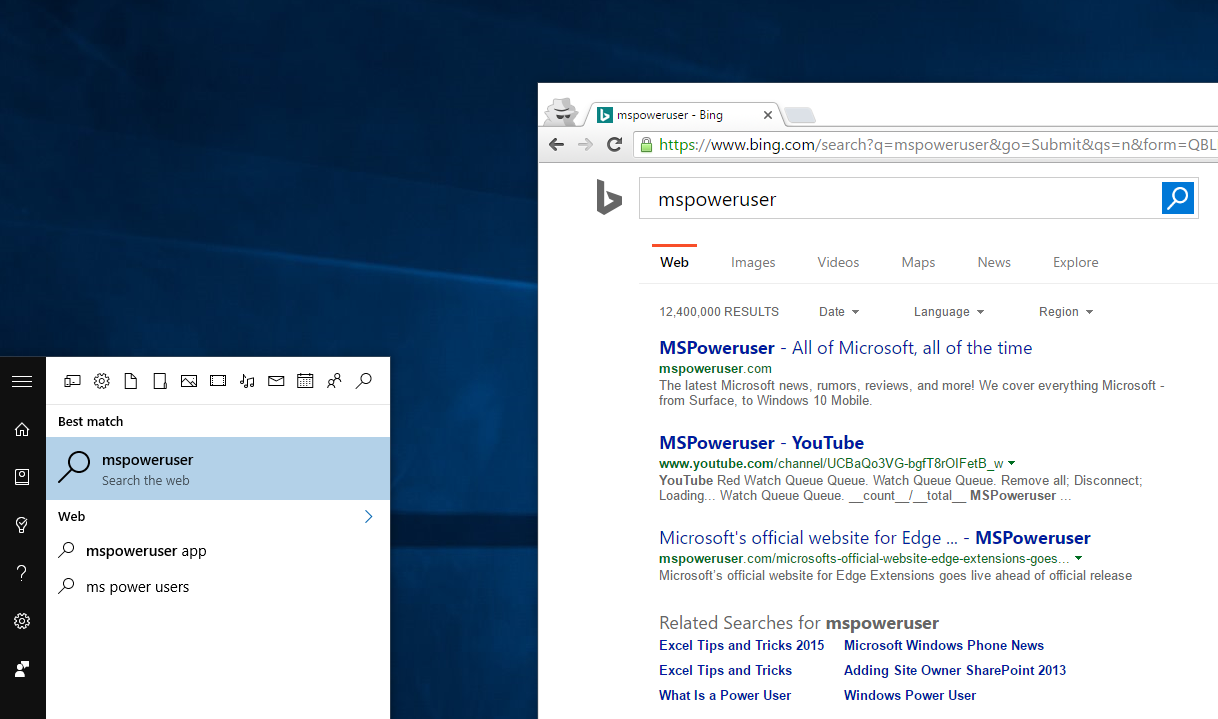
Task: Filter search results by email
Action: click(276, 381)
